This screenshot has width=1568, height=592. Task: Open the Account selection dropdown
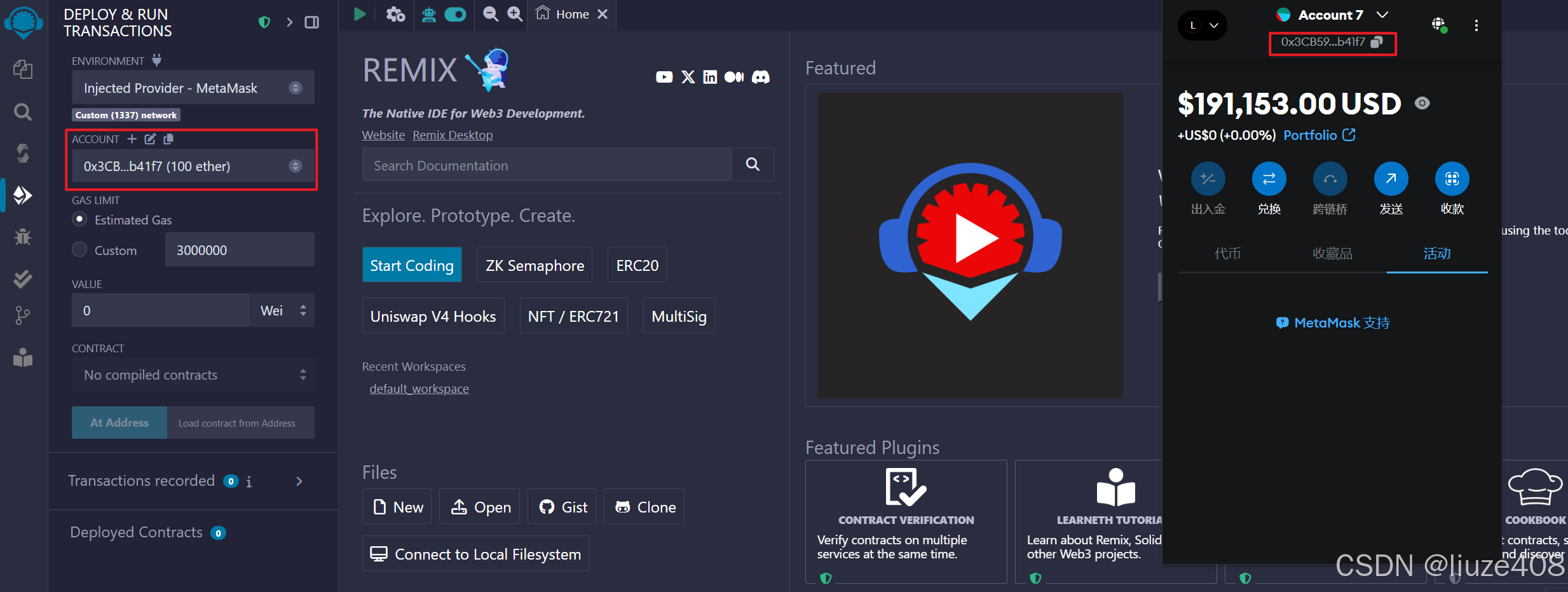pos(193,166)
